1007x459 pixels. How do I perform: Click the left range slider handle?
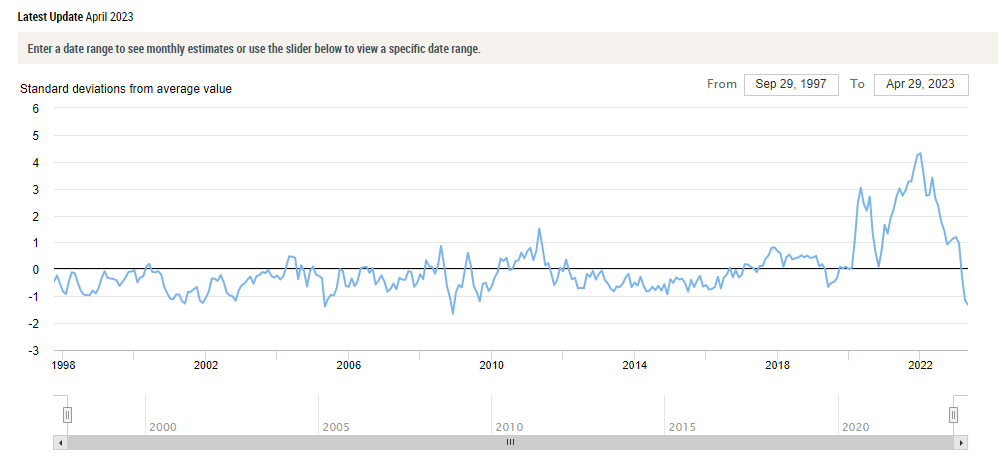[67, 414]
